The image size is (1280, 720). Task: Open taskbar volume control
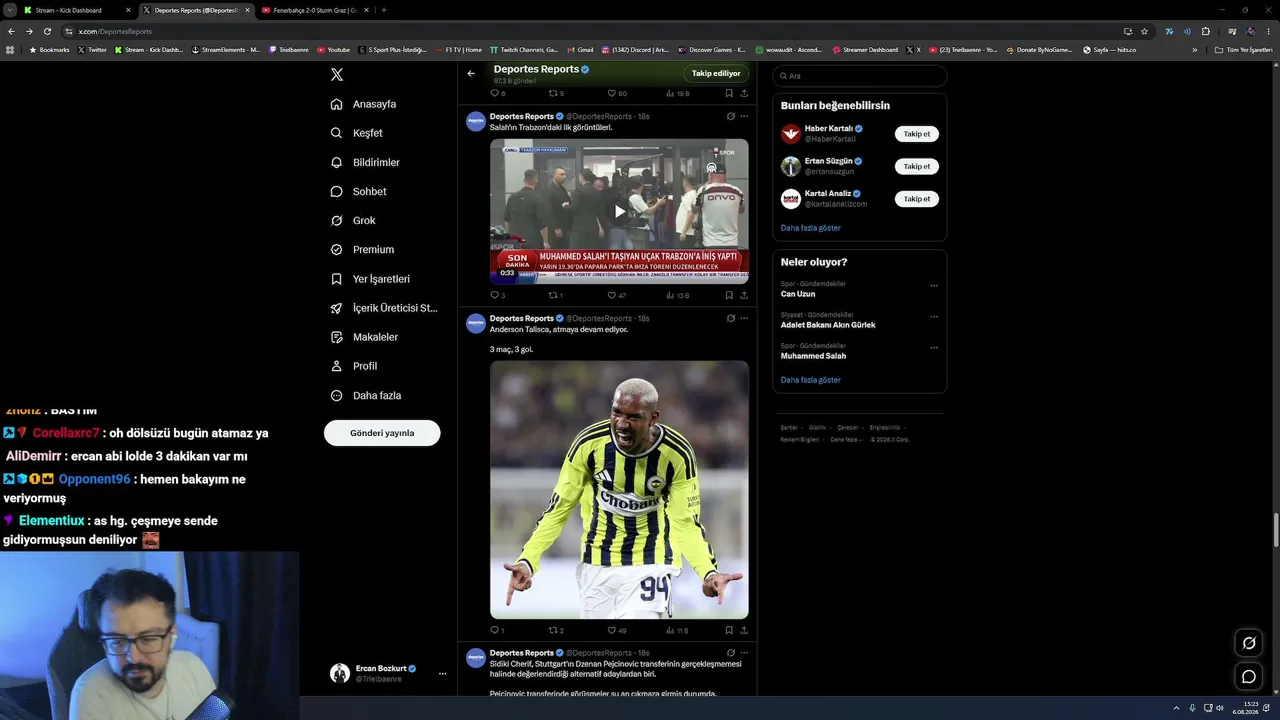pyautogui.click(x=1219, y=708)
